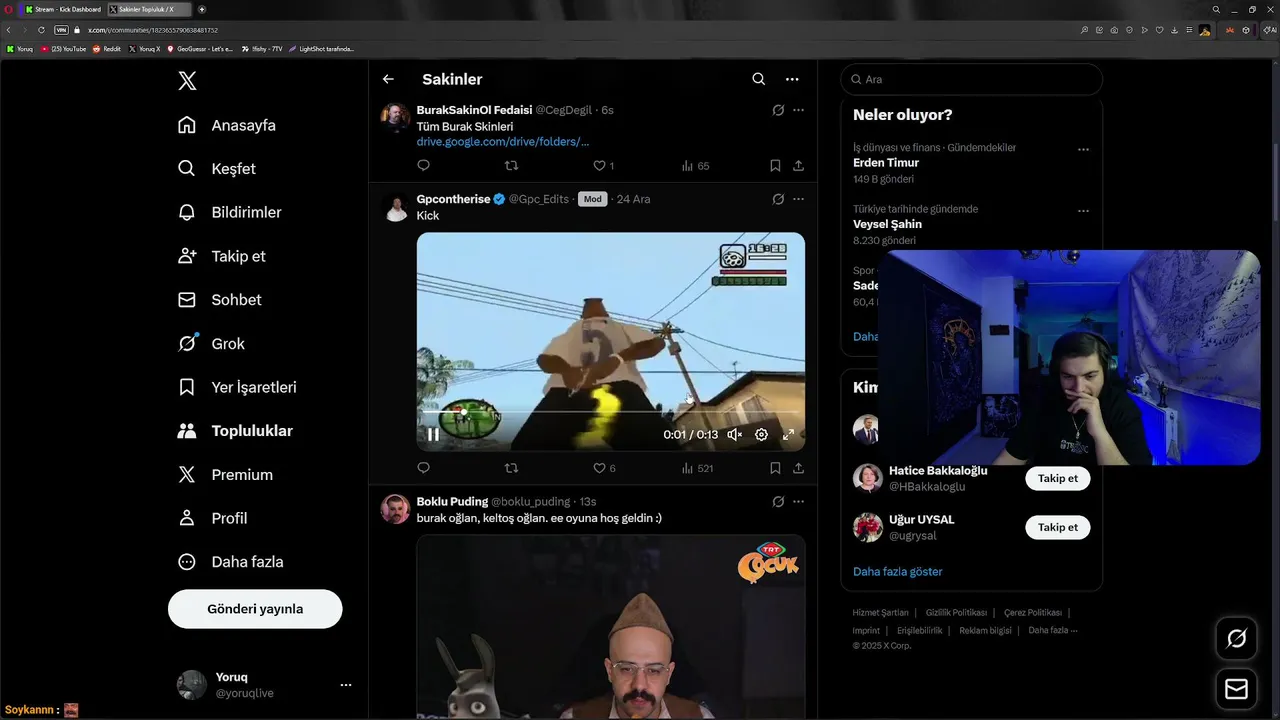Click the Ara search field
This screenshot has height=720, width=1280.
[972, 79]
